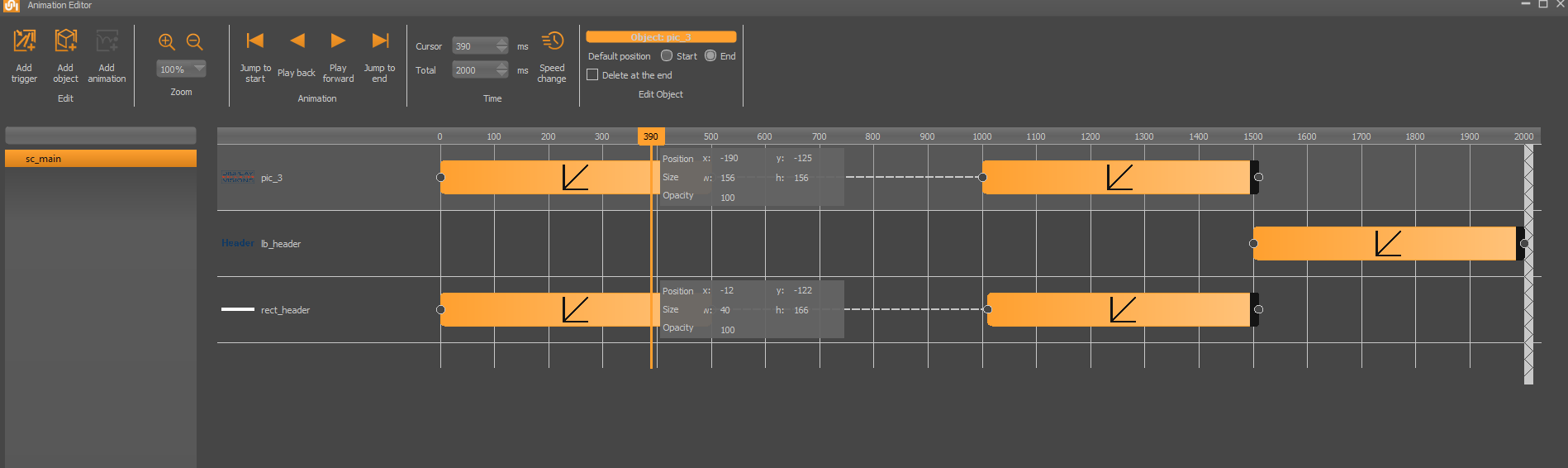Click the Add object icon
Viewport: 1568px width, 468px height.
[x=65, y=41]
